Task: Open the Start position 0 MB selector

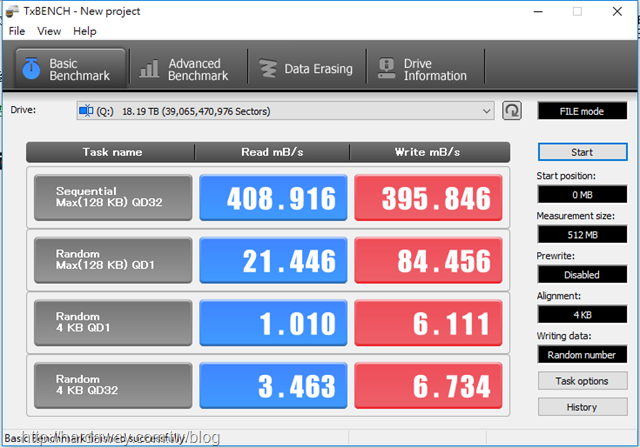Action: [582, 195]
